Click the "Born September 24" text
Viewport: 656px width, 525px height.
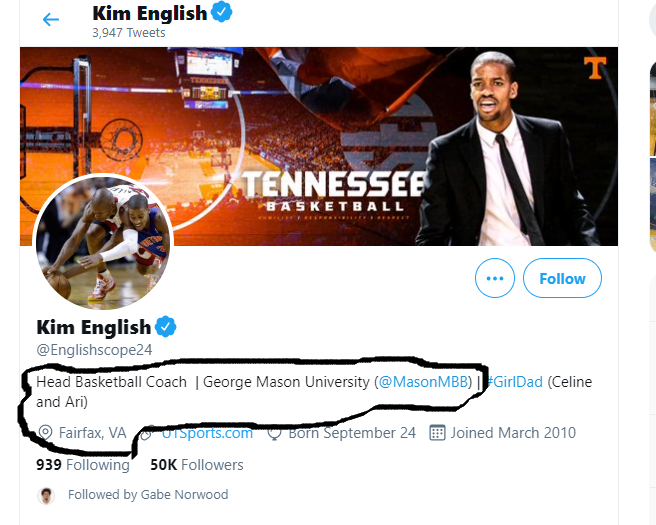click(352, 433)
